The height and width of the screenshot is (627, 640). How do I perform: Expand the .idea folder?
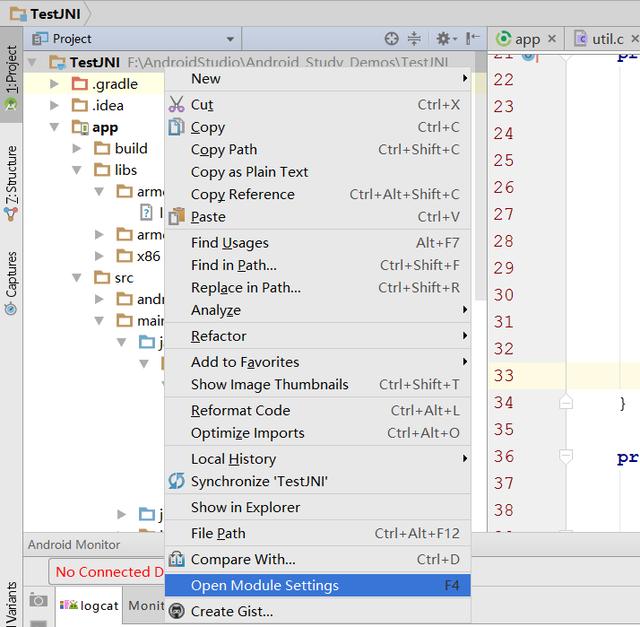(x=54, y=105)
